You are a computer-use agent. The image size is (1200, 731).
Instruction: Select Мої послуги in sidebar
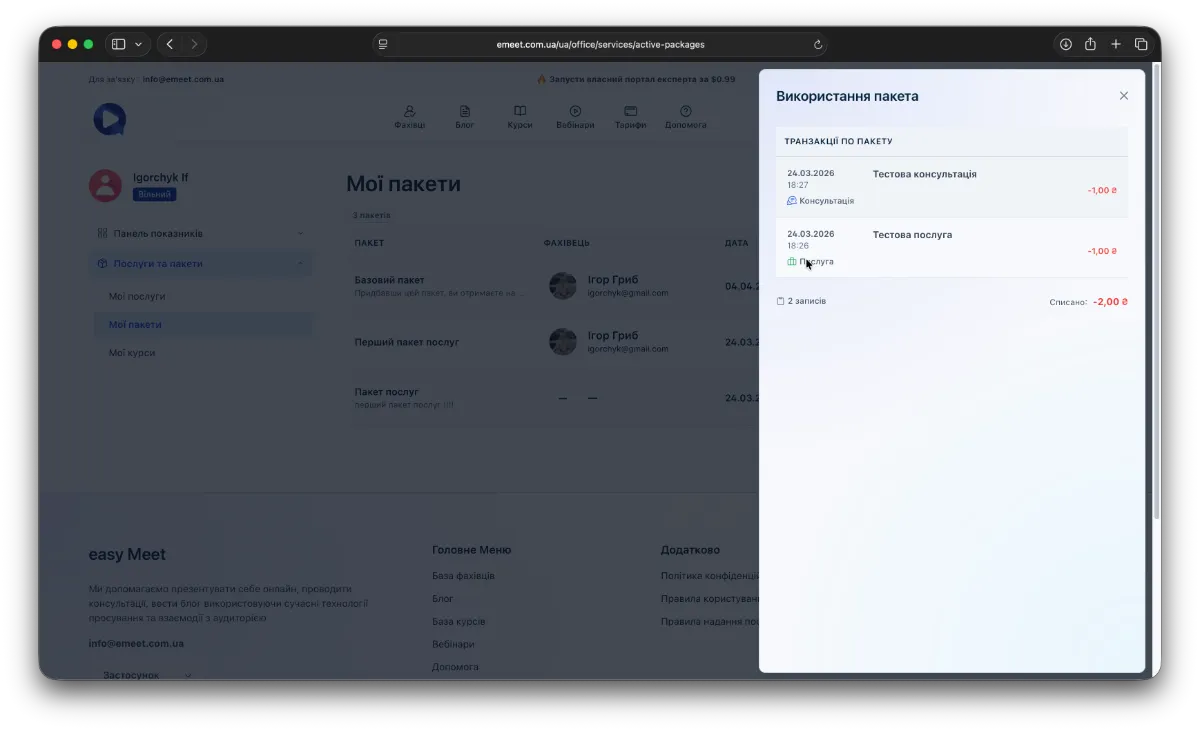pyautogui.click(x=137, y=297)
